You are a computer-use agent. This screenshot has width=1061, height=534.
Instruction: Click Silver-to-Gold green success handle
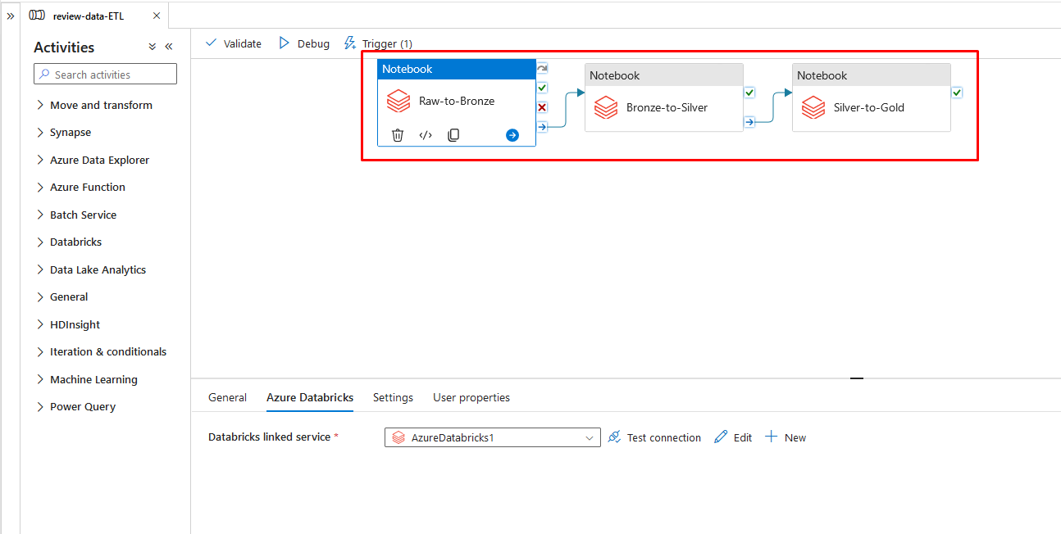(957, 93)
